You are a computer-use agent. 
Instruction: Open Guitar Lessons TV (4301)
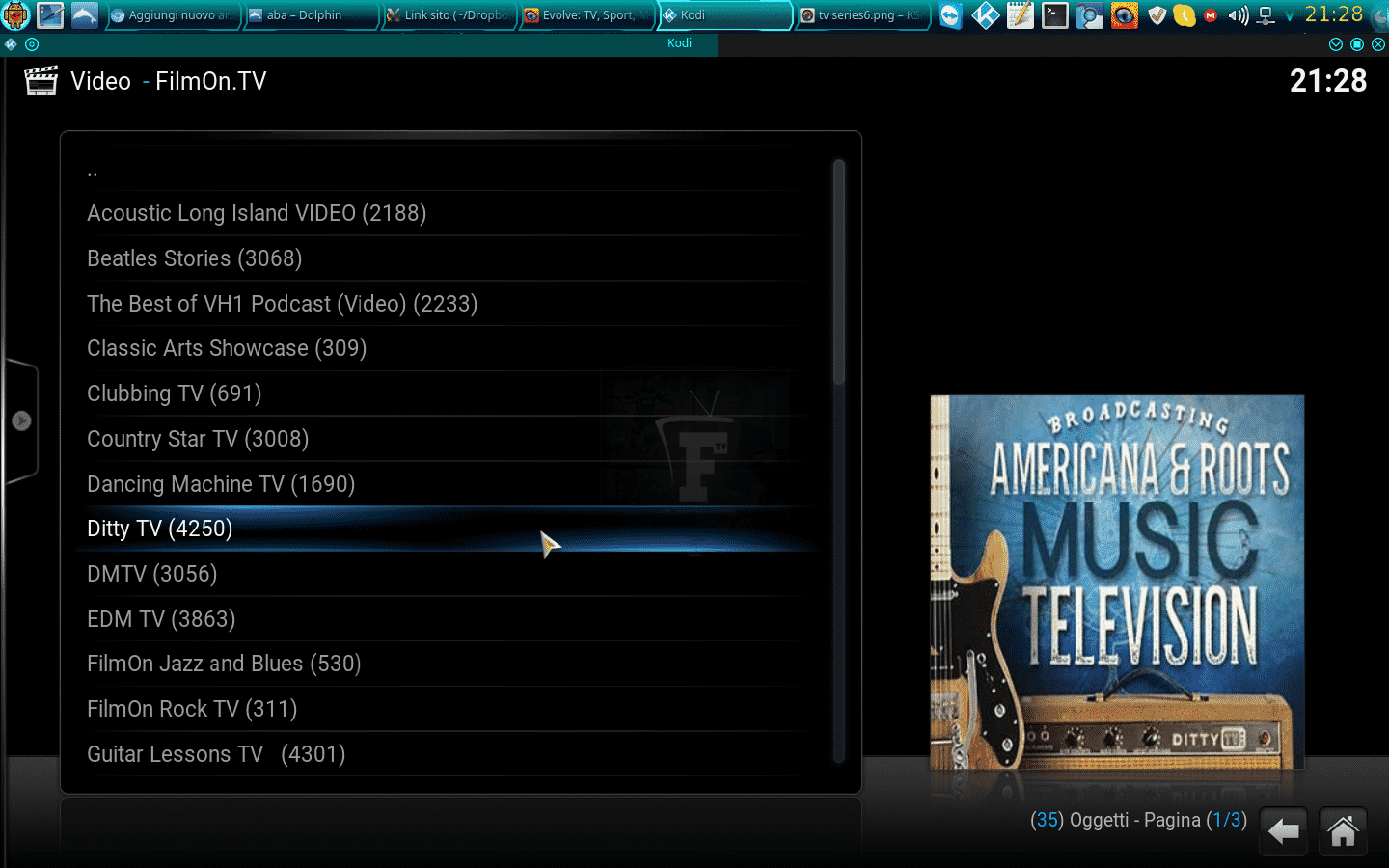click(x=444, y=754)
